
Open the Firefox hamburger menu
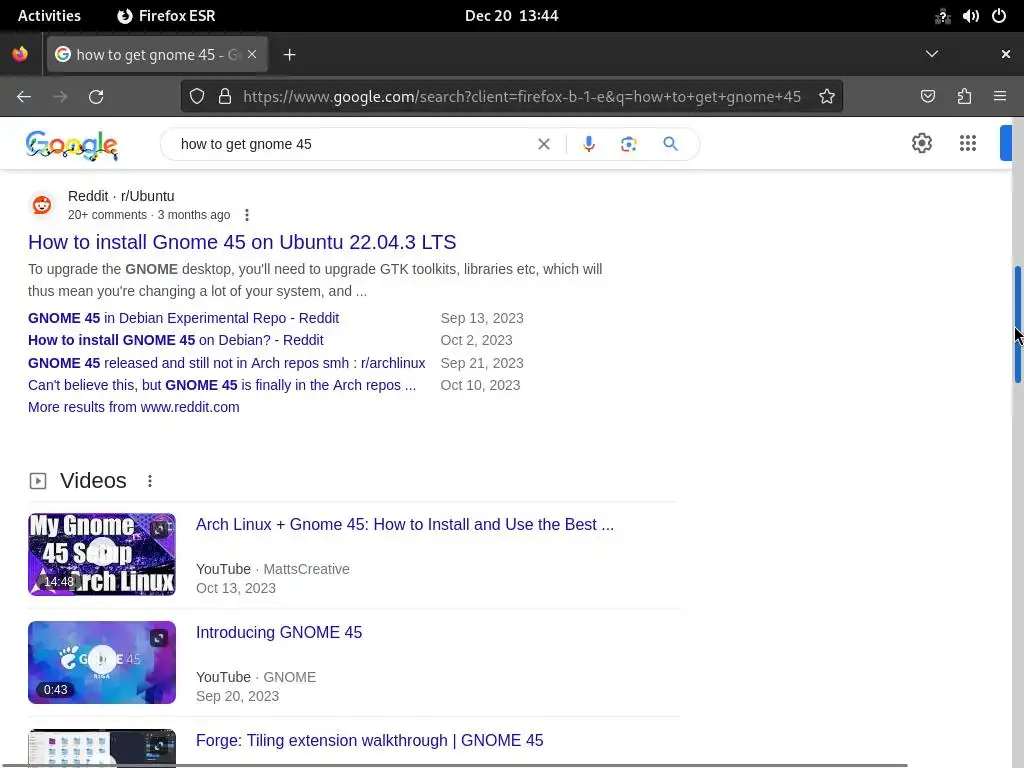tap(1000, 97)
